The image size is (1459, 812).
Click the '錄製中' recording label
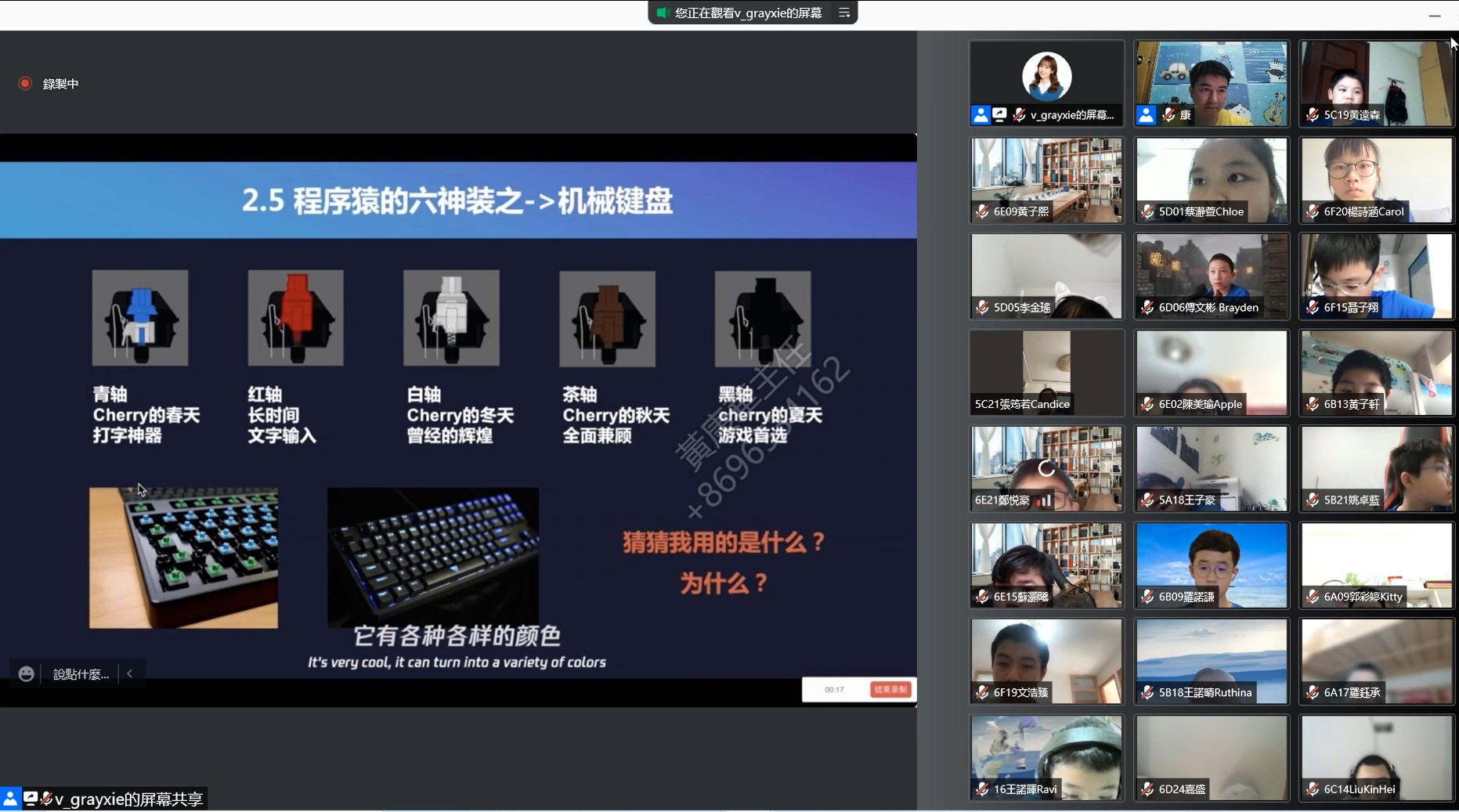[60, 84]
